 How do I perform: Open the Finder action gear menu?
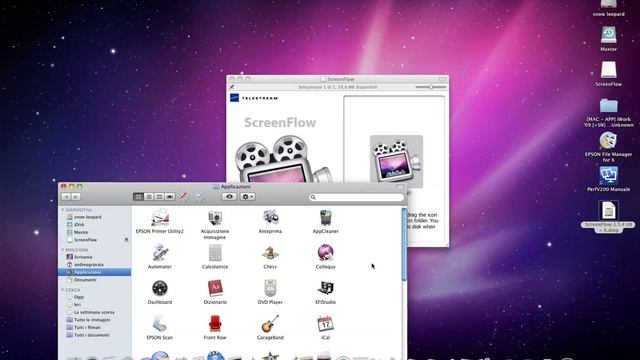point(247,197)
